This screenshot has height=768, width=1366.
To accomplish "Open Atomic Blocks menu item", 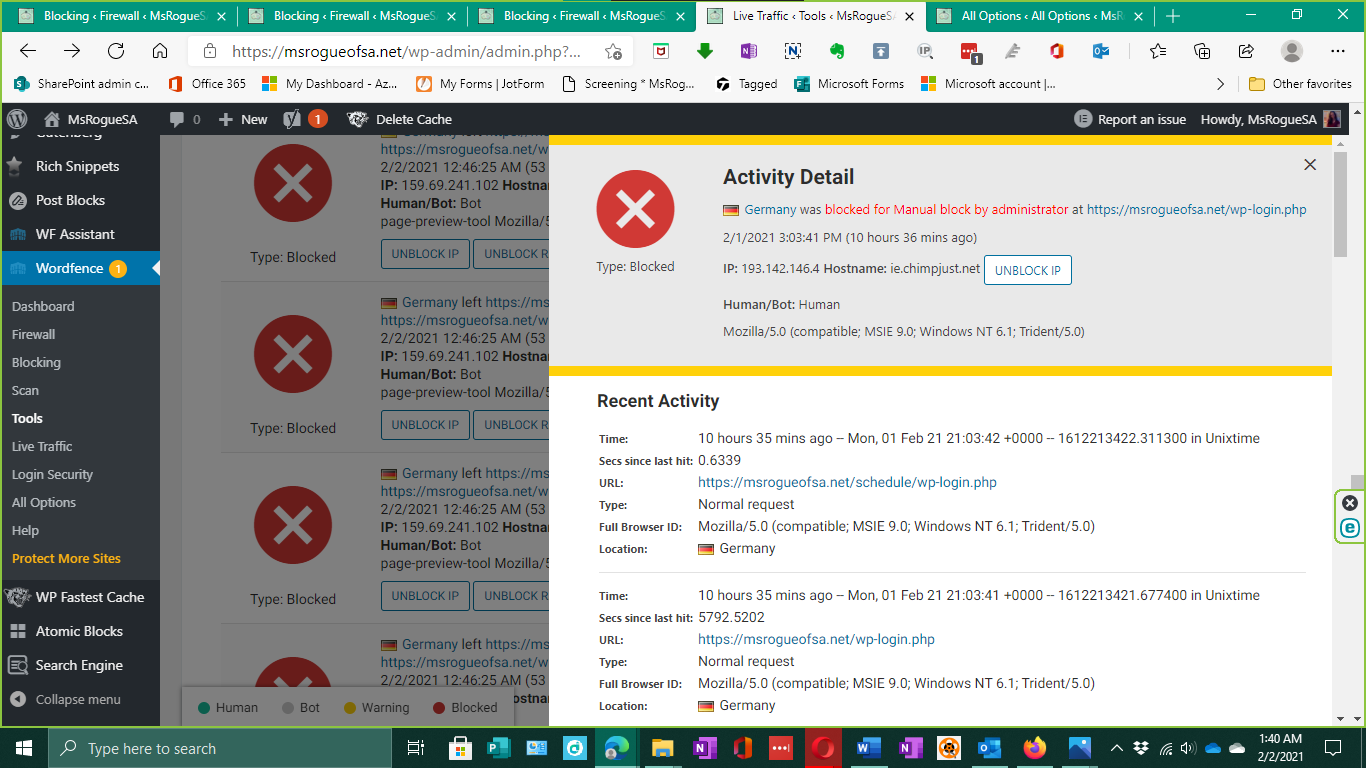I will click(x=79, y=631).
